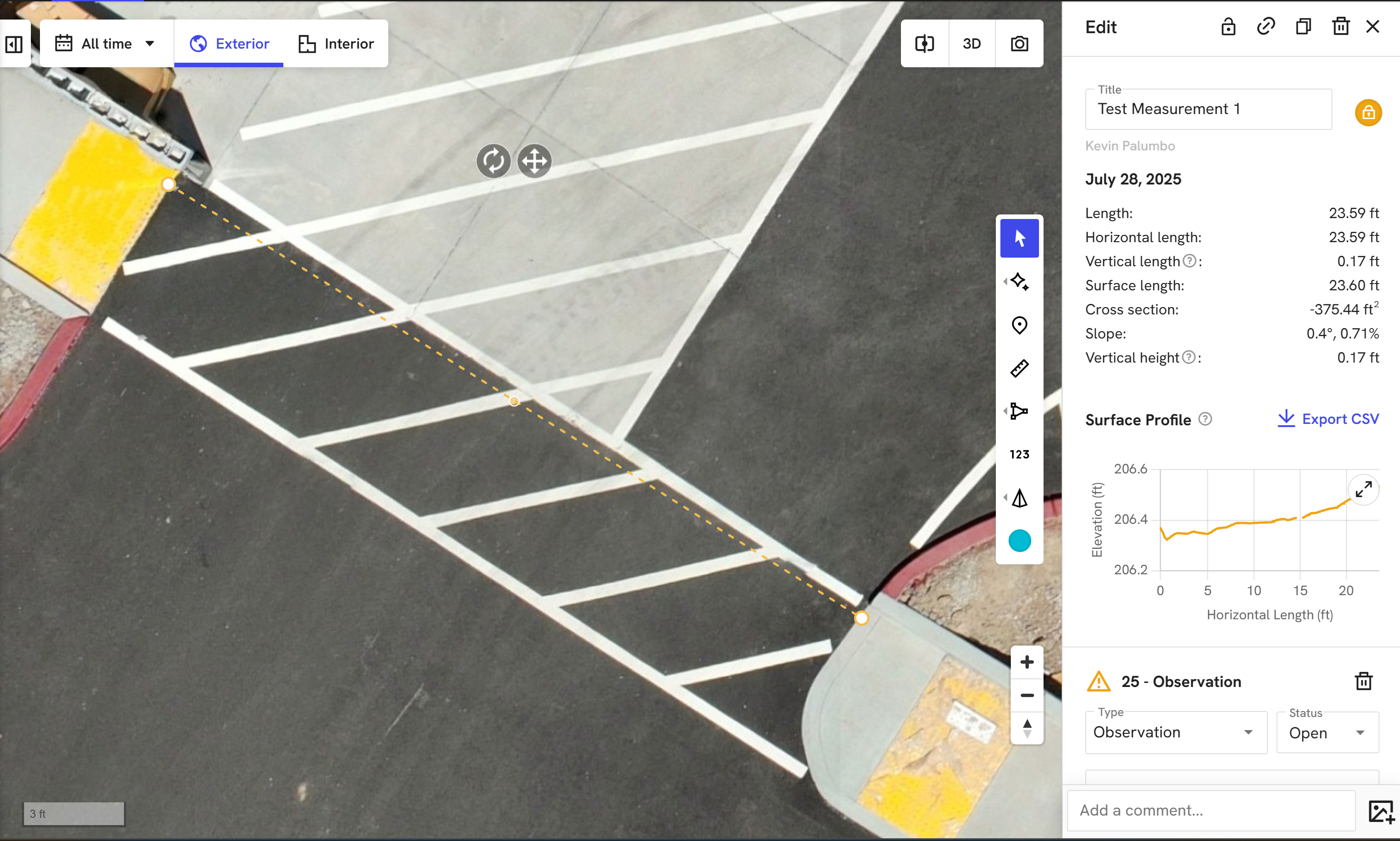Open the camera screenshot tool

1019,44
